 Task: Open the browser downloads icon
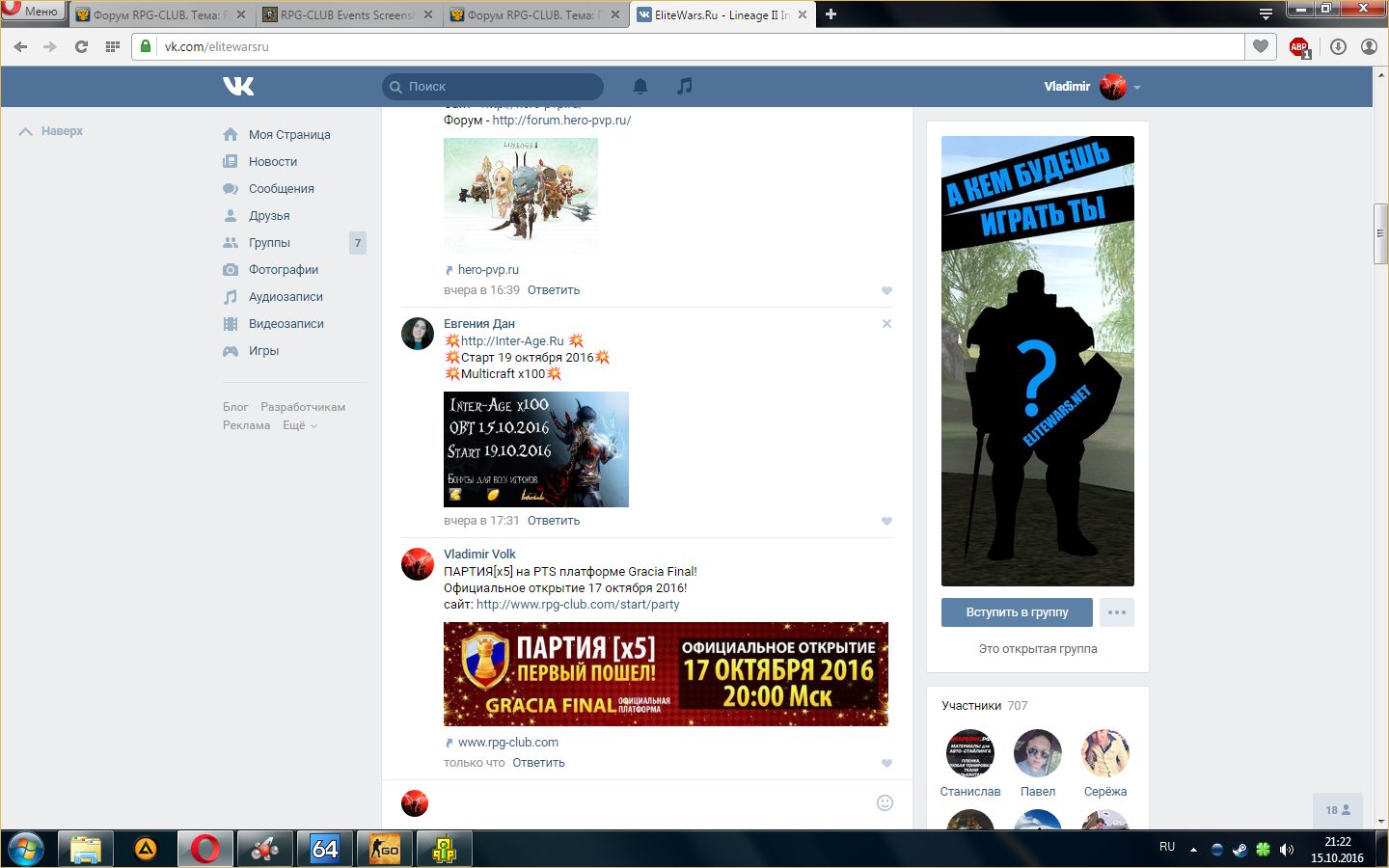1338,46
